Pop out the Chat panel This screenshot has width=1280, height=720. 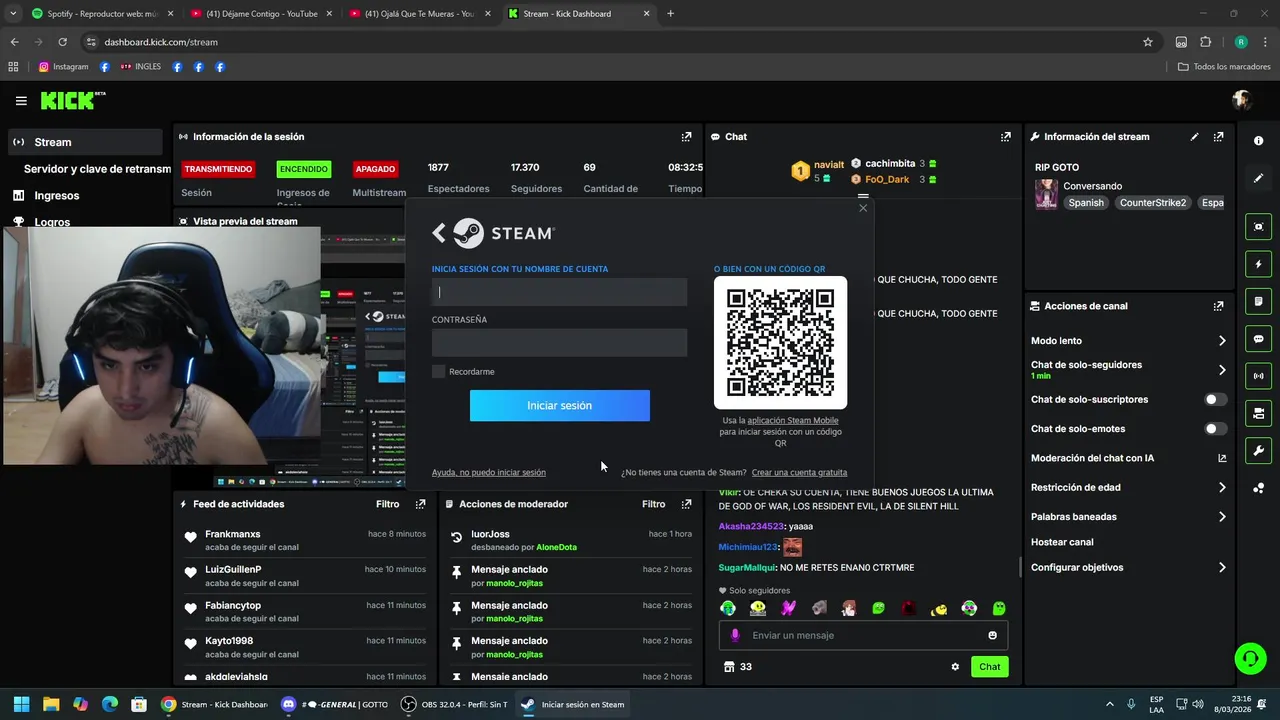[1006, 137]
